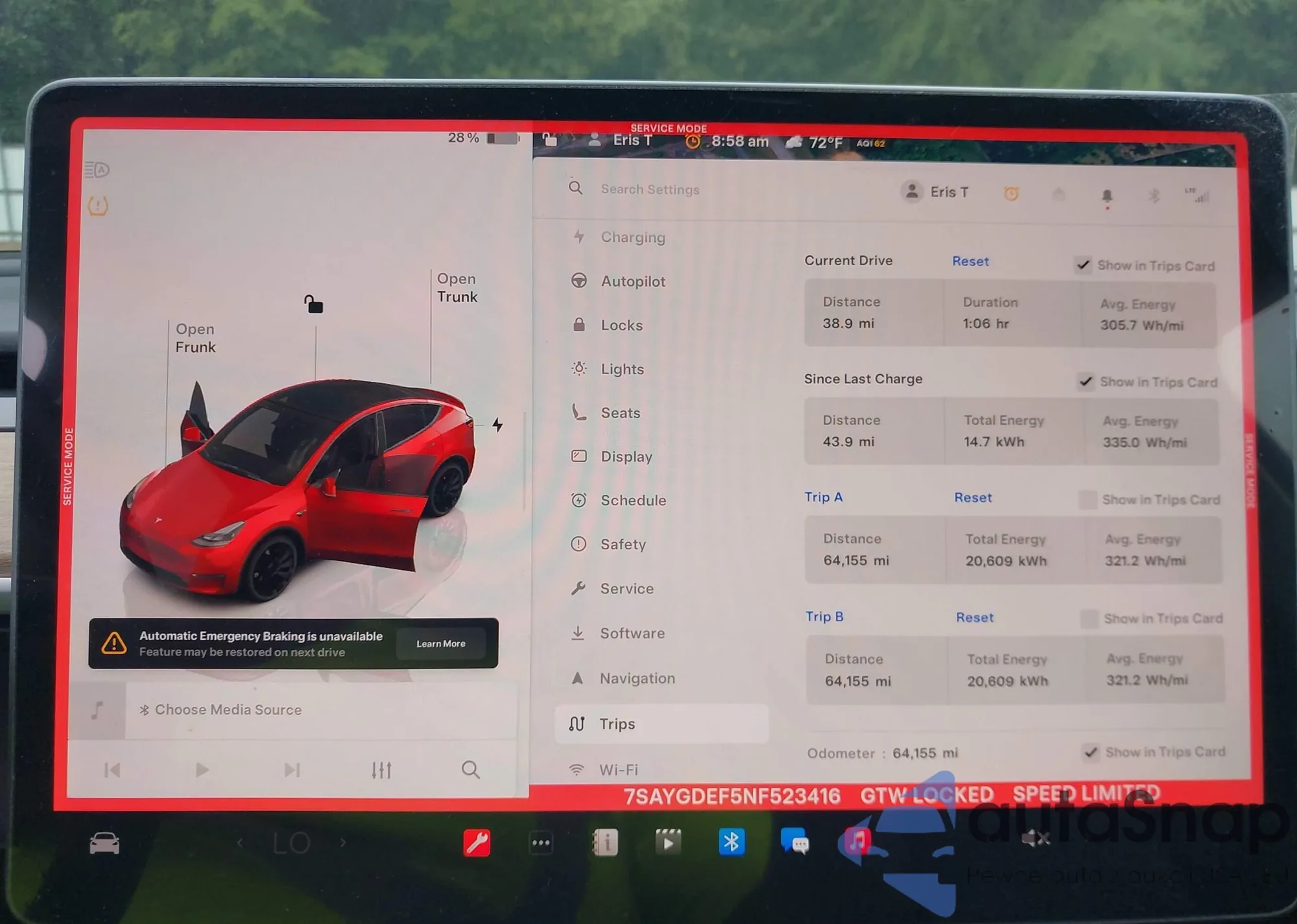This screenshot has width=1297, height=924.
Task: Reset the Trip B counter
Action: tap(974, 617)
